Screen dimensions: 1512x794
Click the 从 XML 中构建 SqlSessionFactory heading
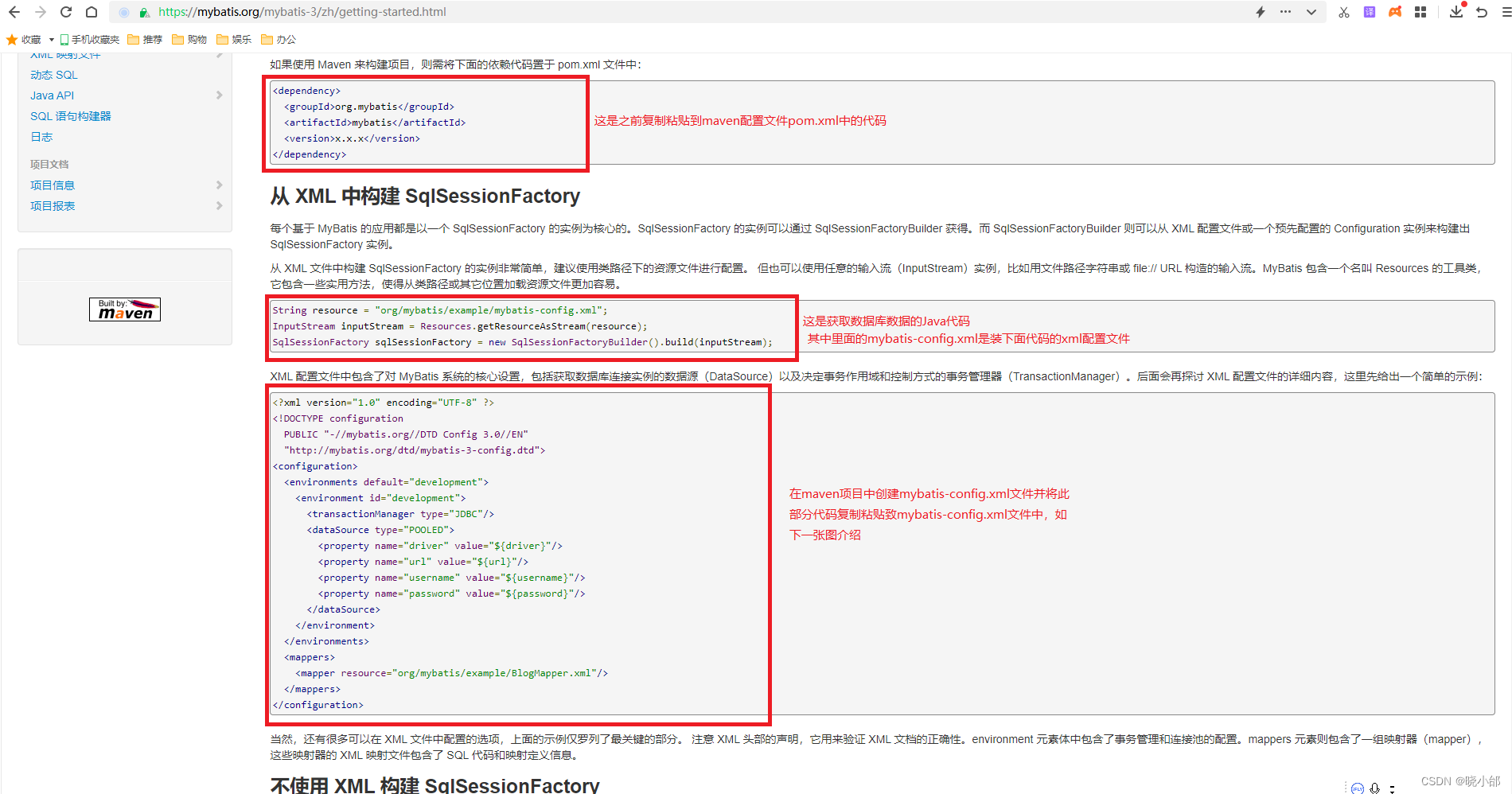pos(425,197)
